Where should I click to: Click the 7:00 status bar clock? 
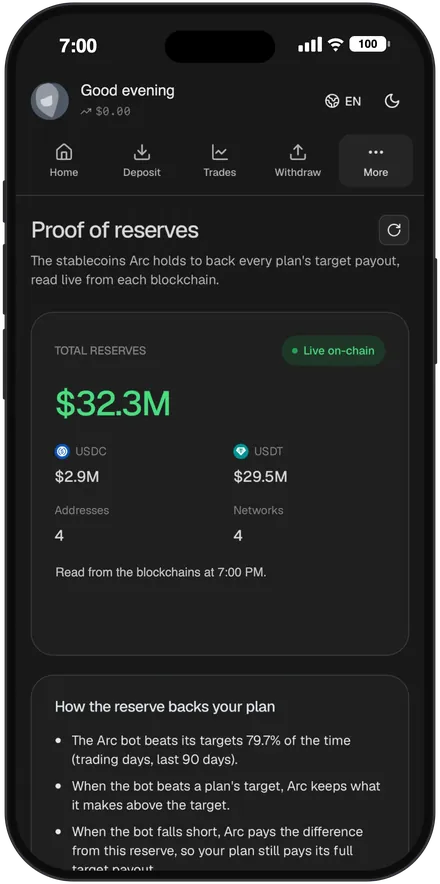[78, 46]
